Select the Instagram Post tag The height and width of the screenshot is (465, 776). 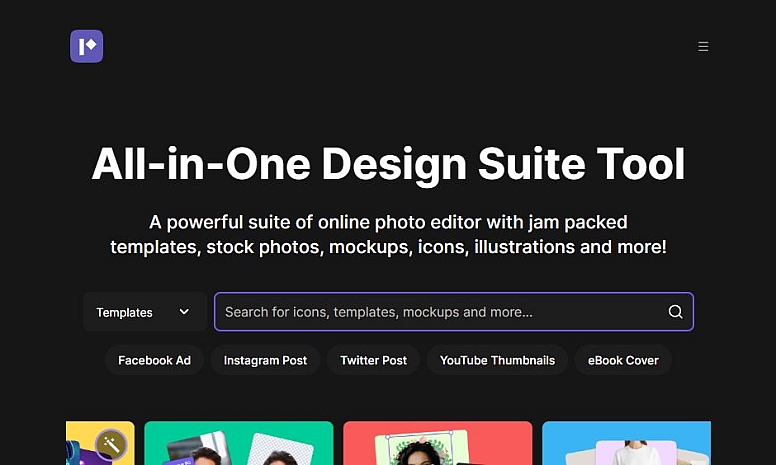click(265, 360)
